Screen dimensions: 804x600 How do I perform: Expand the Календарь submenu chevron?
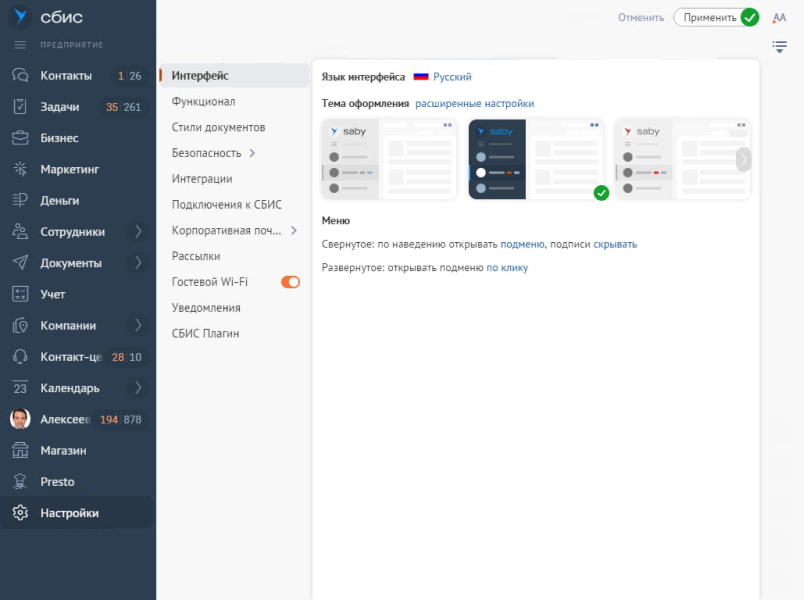(x=138, y=388)
